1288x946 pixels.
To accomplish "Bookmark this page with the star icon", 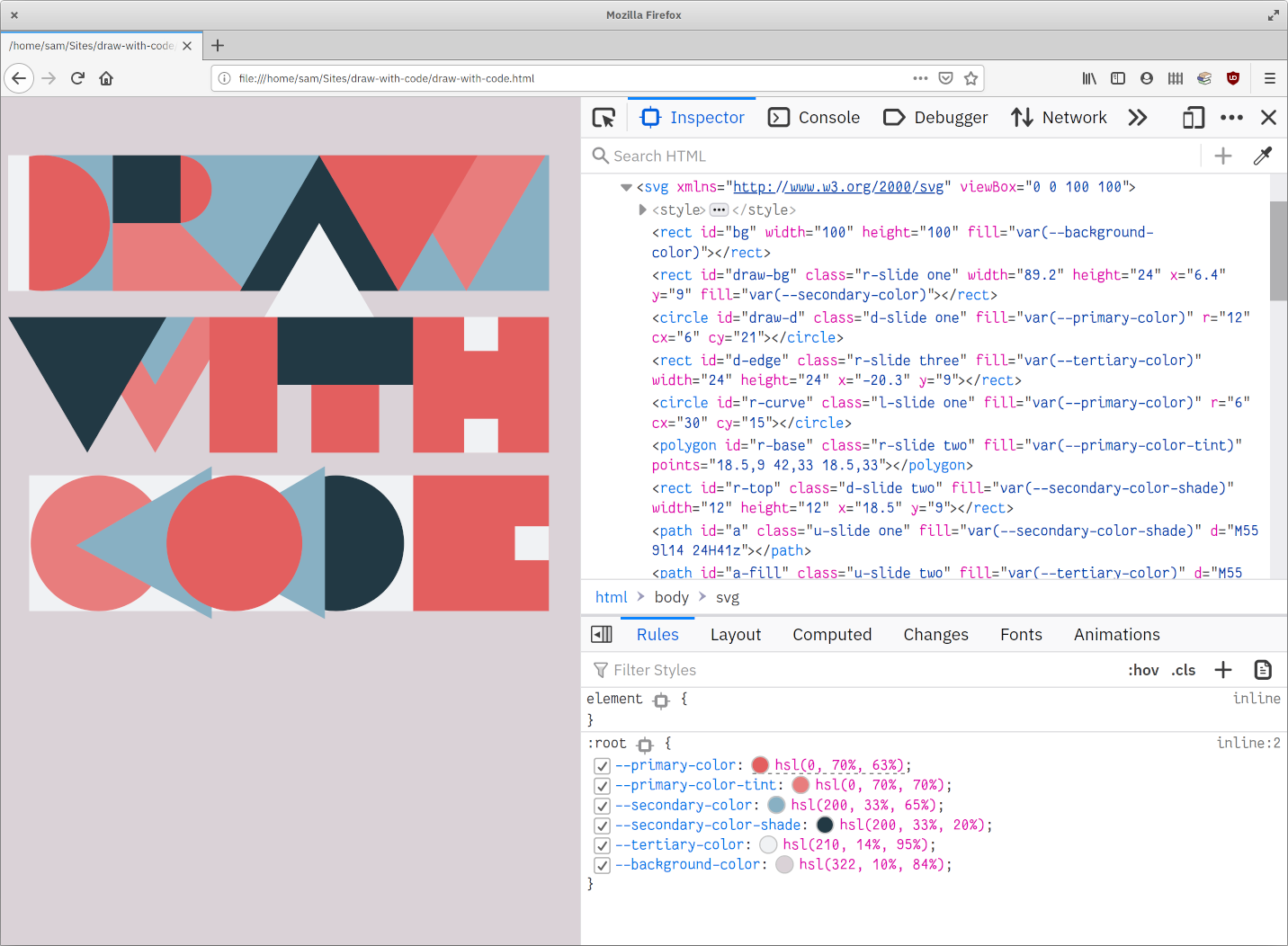I will tap(970, 78).
